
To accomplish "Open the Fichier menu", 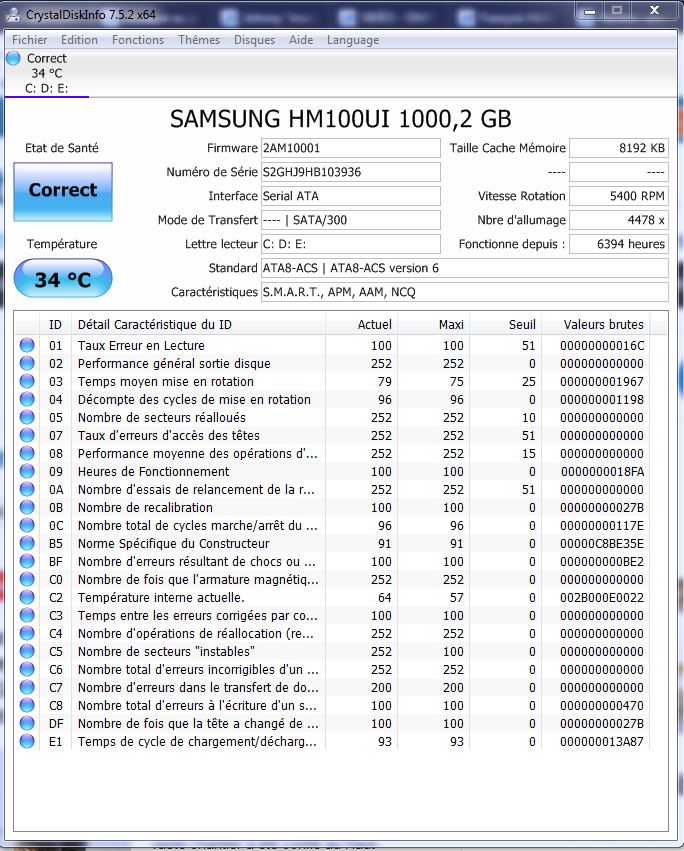I will (29, 40).
